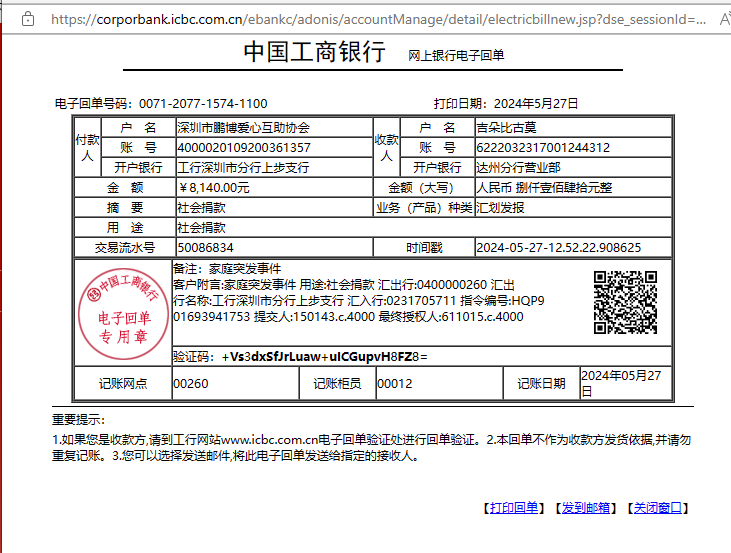The image size is (731, 553).
Task: Select timestamp 2024-05-27-12.52.22.908625
Action: pos(559,248)
